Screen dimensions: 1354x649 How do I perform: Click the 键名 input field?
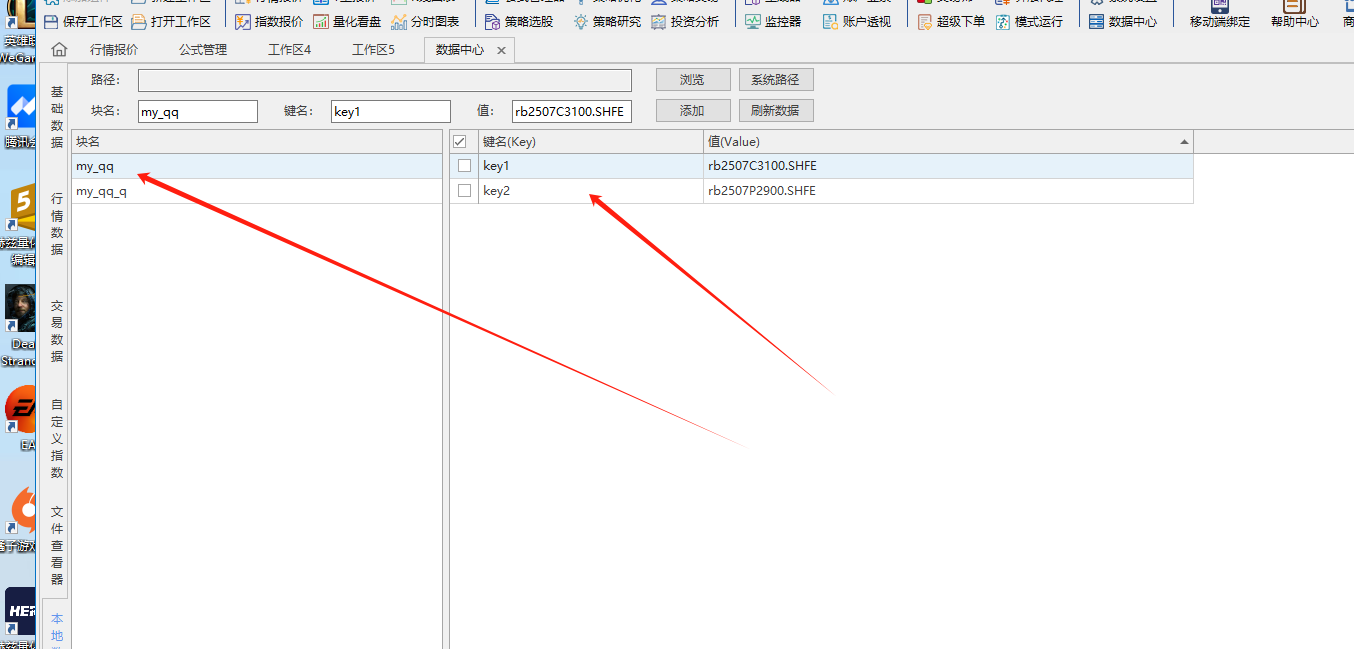[x=391, y=112]
